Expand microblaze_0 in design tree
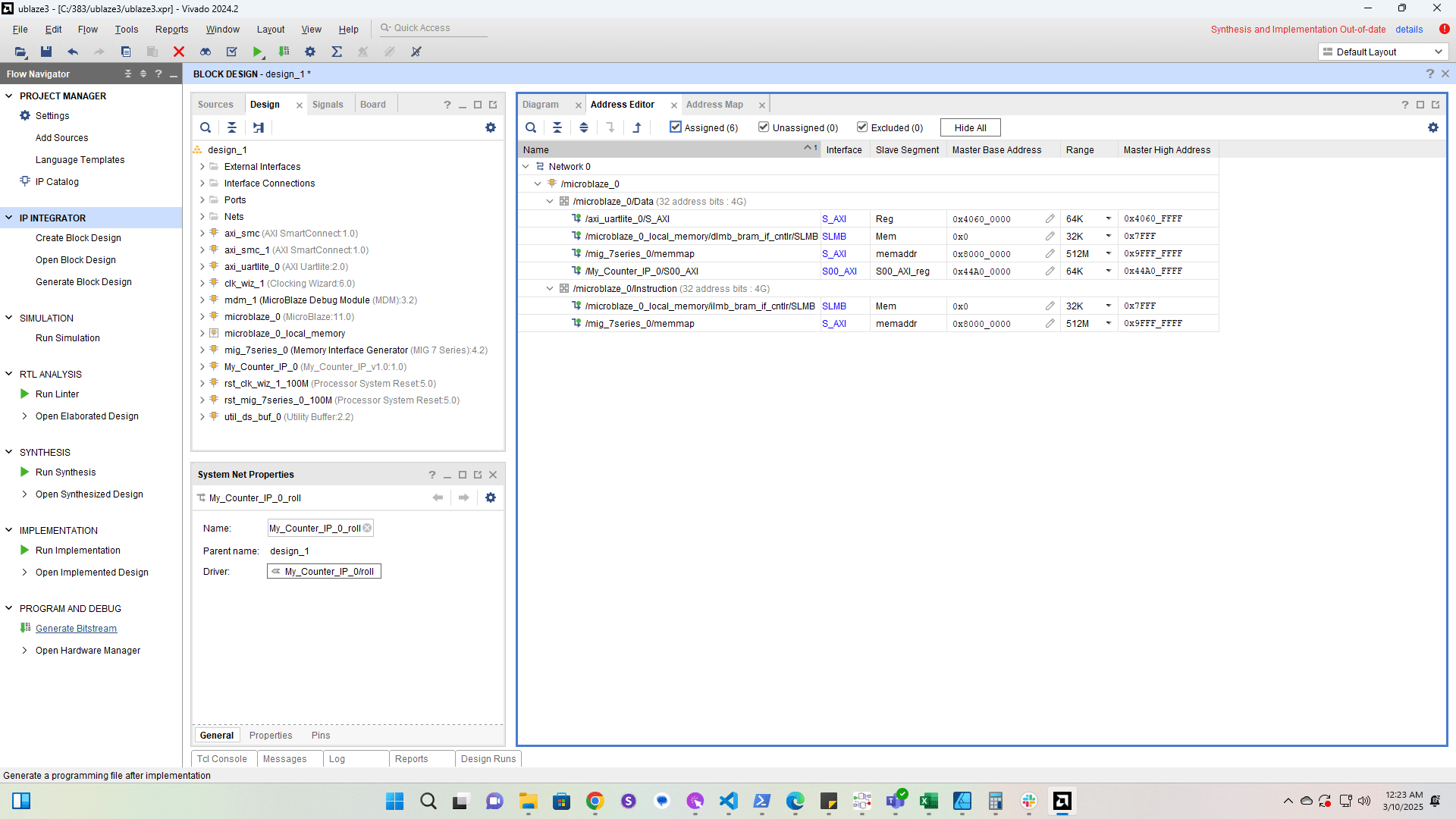This screenshot has height=819, width=1456. coord(202,317)
